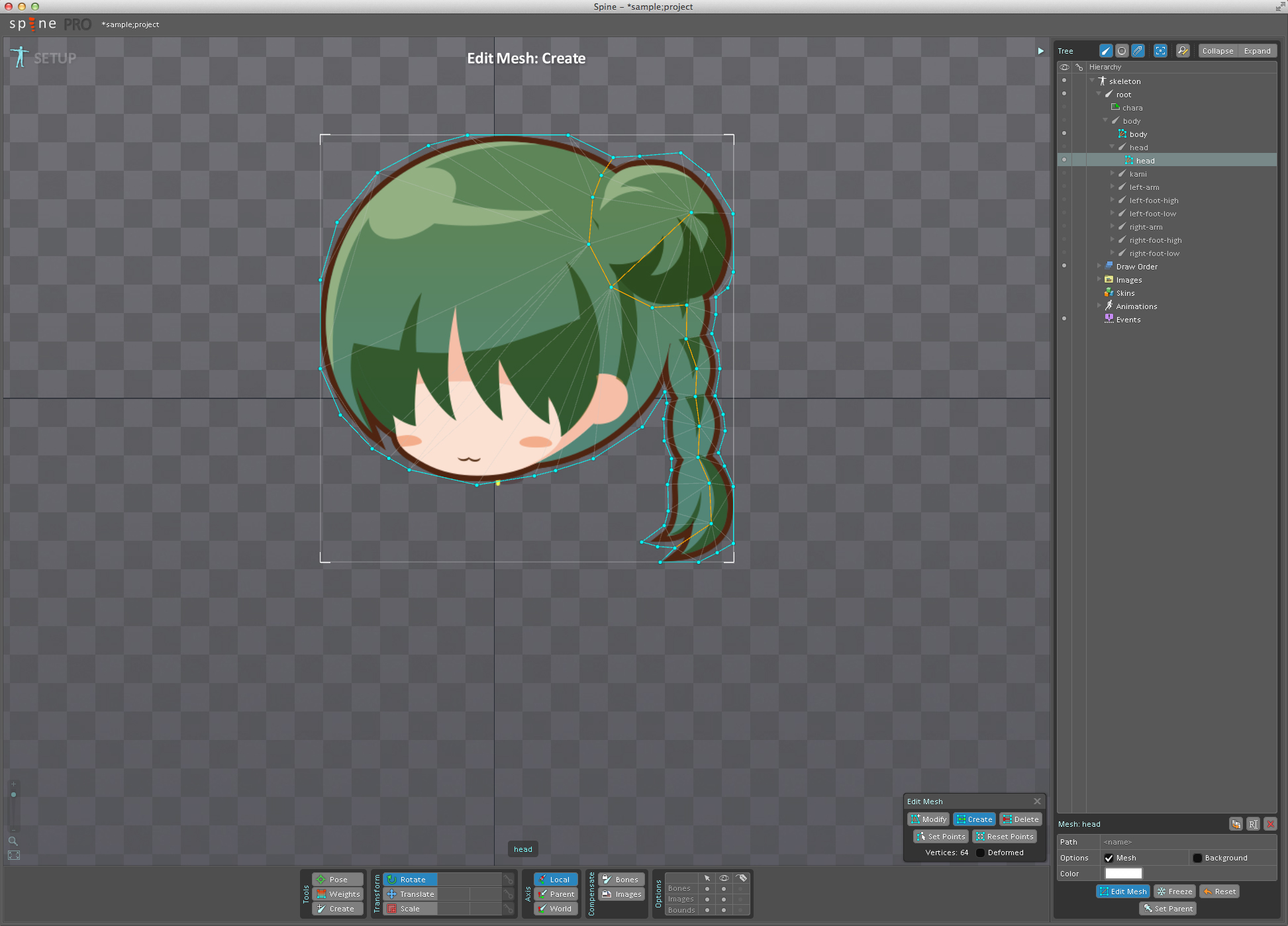Screen dimensions: 1288x926
Task: Select the Weights tool
Action: (338, 894)
